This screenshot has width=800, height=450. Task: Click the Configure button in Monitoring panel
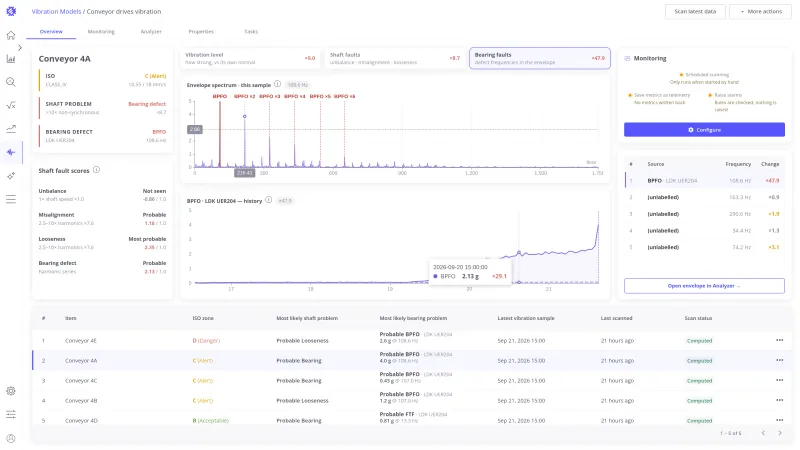(x=704, y=130)
